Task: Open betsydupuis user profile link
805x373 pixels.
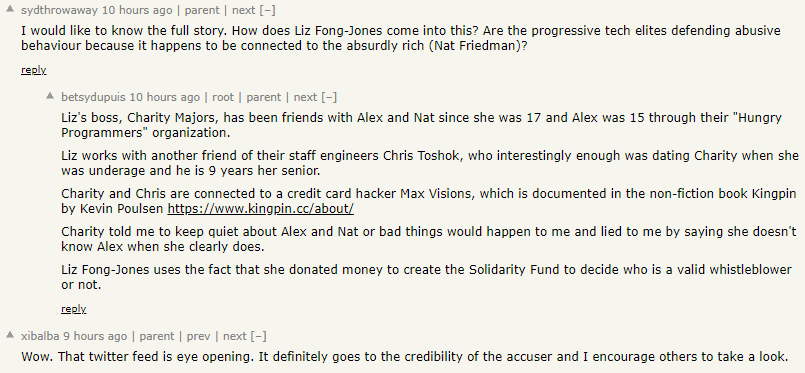Action: point(93,97)
